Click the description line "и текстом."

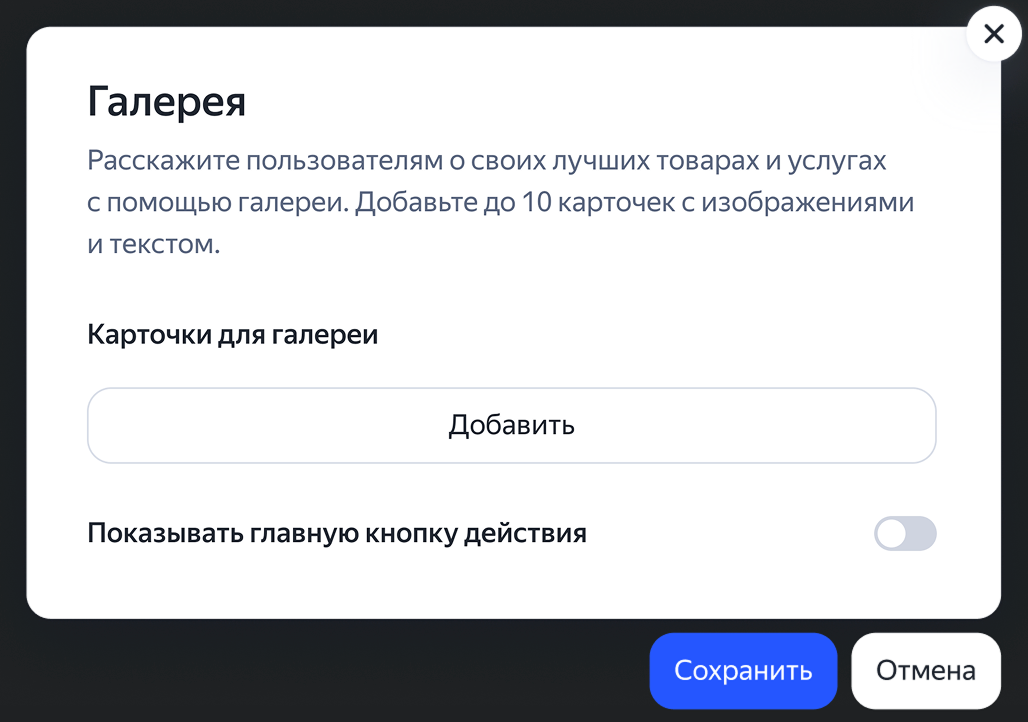pyautogui.click(x=153, y=245)
